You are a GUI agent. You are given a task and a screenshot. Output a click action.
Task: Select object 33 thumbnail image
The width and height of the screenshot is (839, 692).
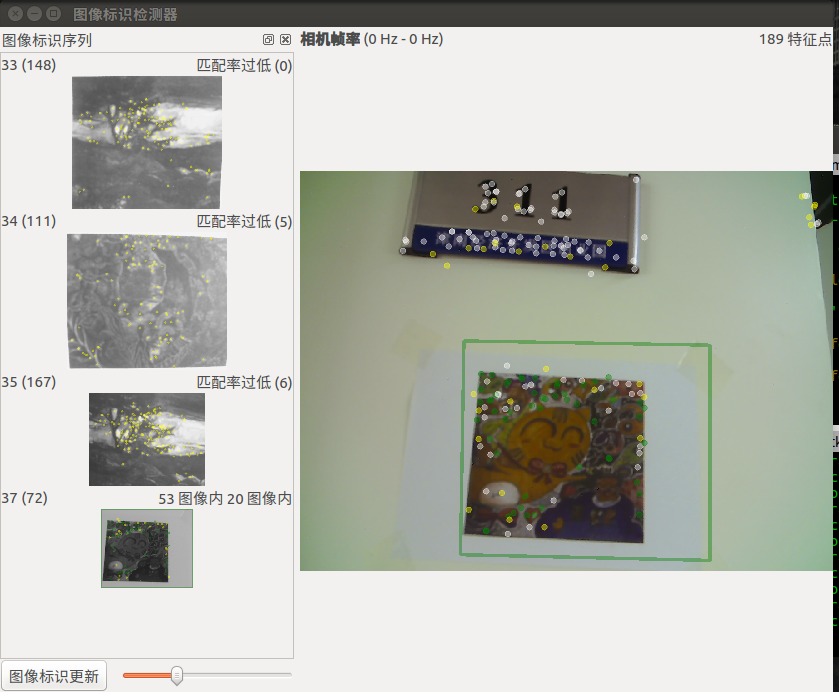coord(146,142)
